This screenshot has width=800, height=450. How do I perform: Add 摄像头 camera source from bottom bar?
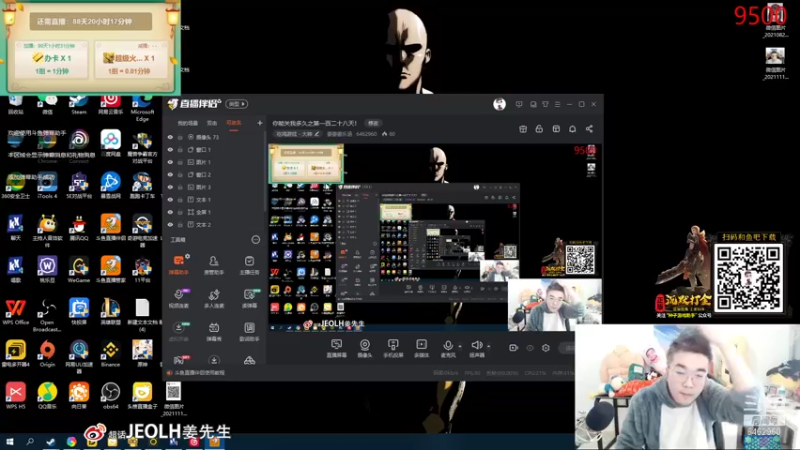(x=365, y=348)
